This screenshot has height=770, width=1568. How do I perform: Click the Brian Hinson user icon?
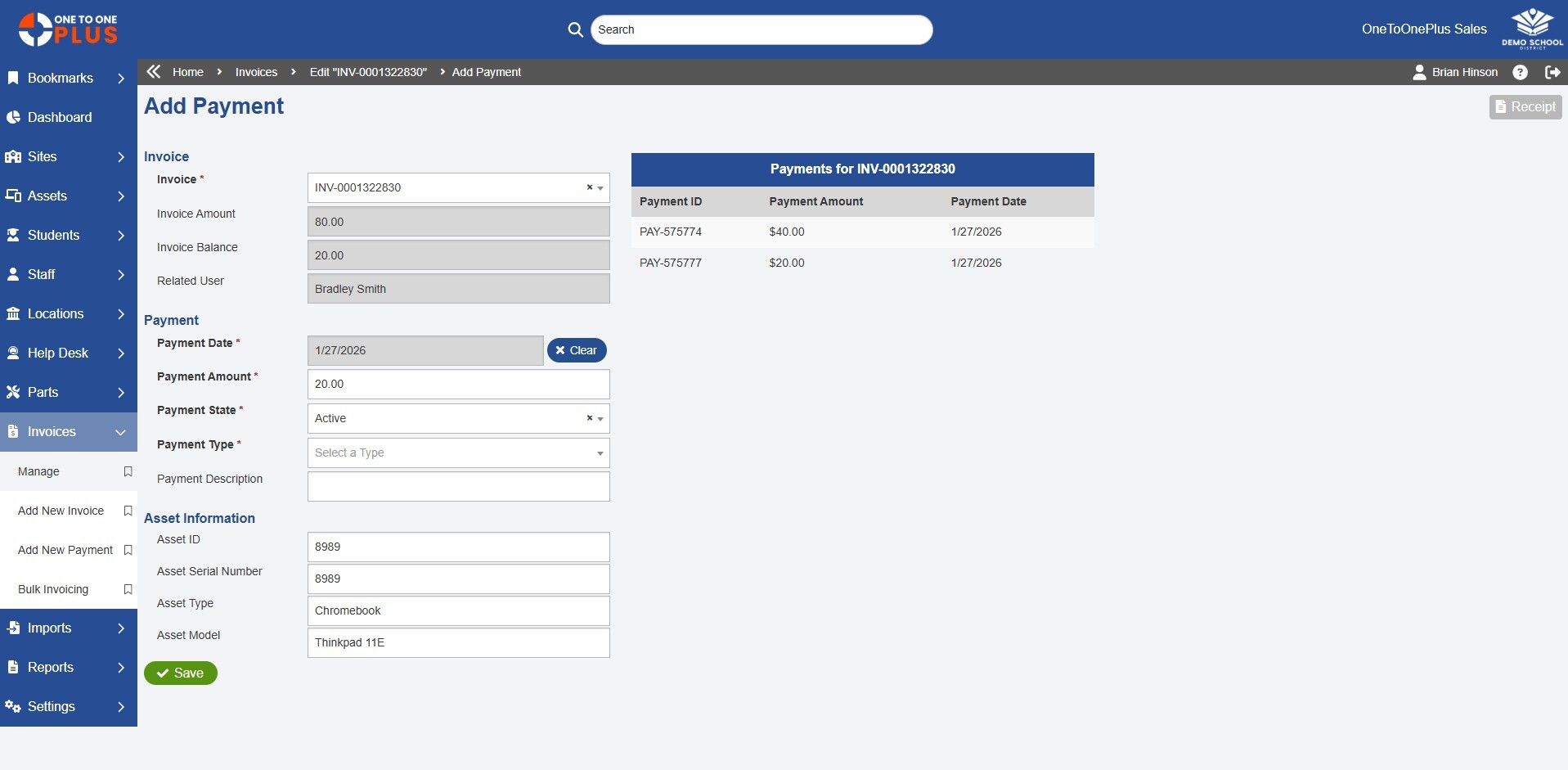1419,72
